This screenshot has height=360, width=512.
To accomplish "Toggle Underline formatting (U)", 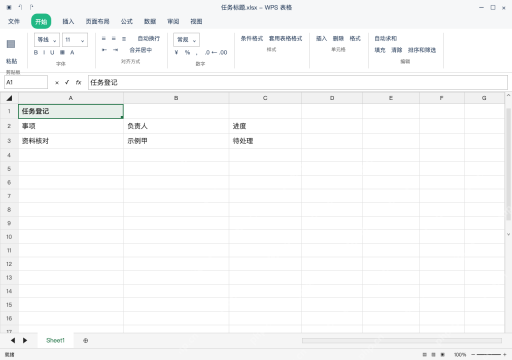I will pos(52,52).
